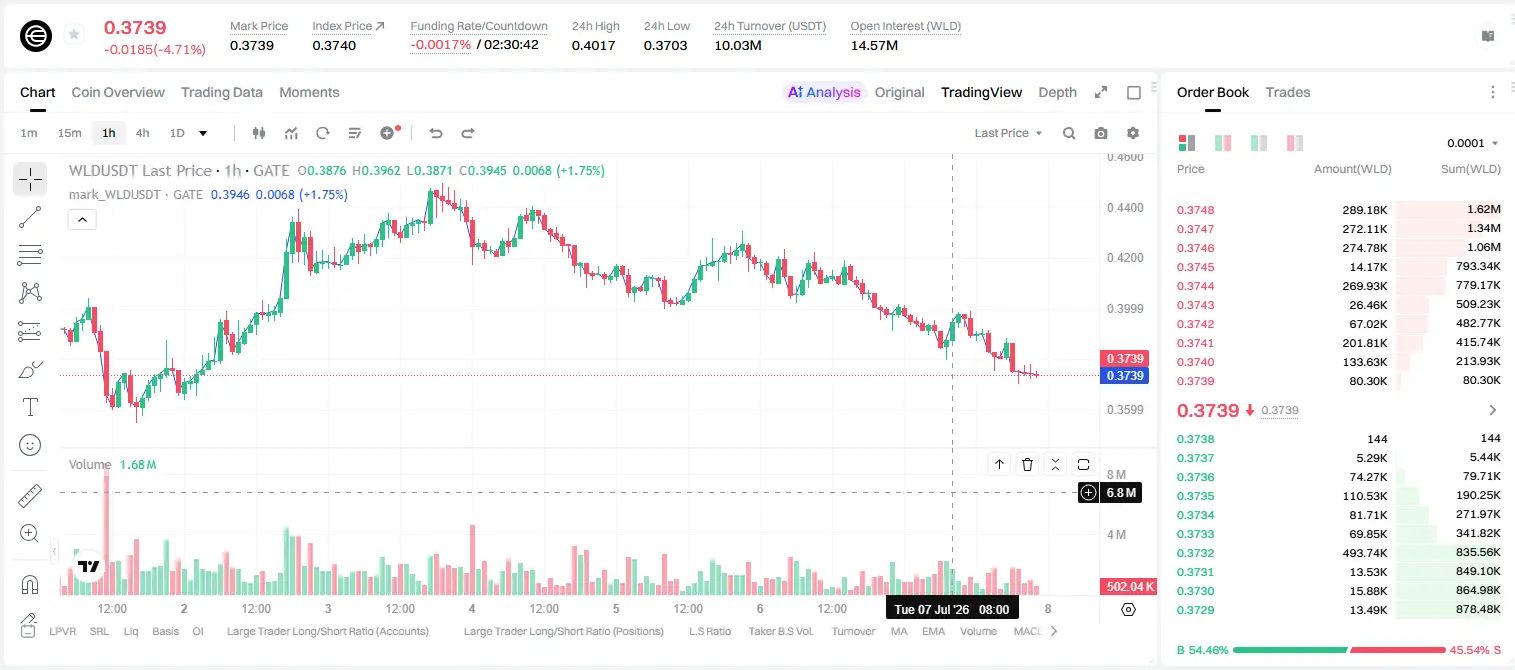Click the buy/sell ratio bar
Viewport: 1515px width, 670px height.
[x=1339, y=650]
